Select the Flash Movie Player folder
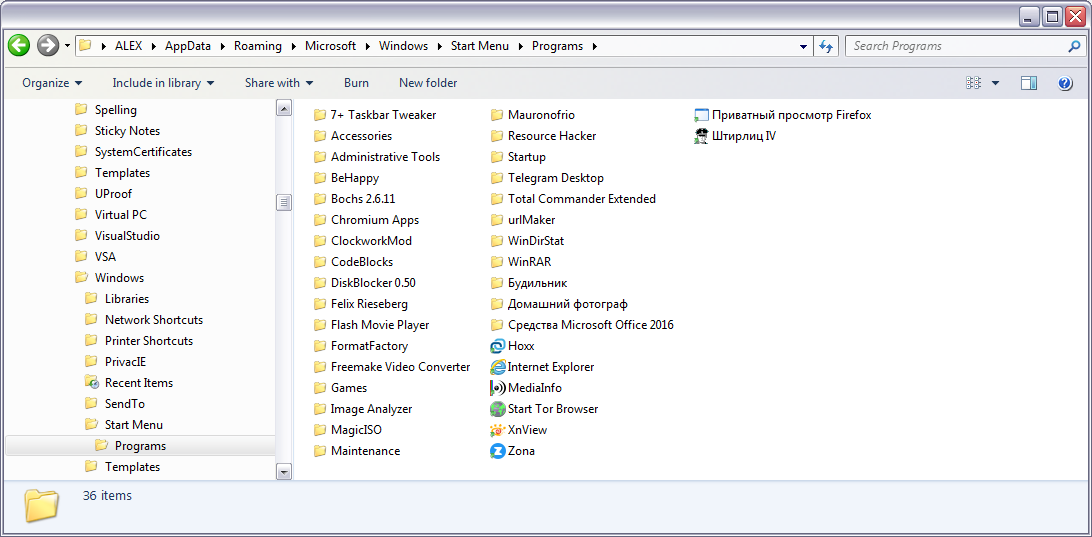Screen dimensions: 1092x537 [371, 325]
